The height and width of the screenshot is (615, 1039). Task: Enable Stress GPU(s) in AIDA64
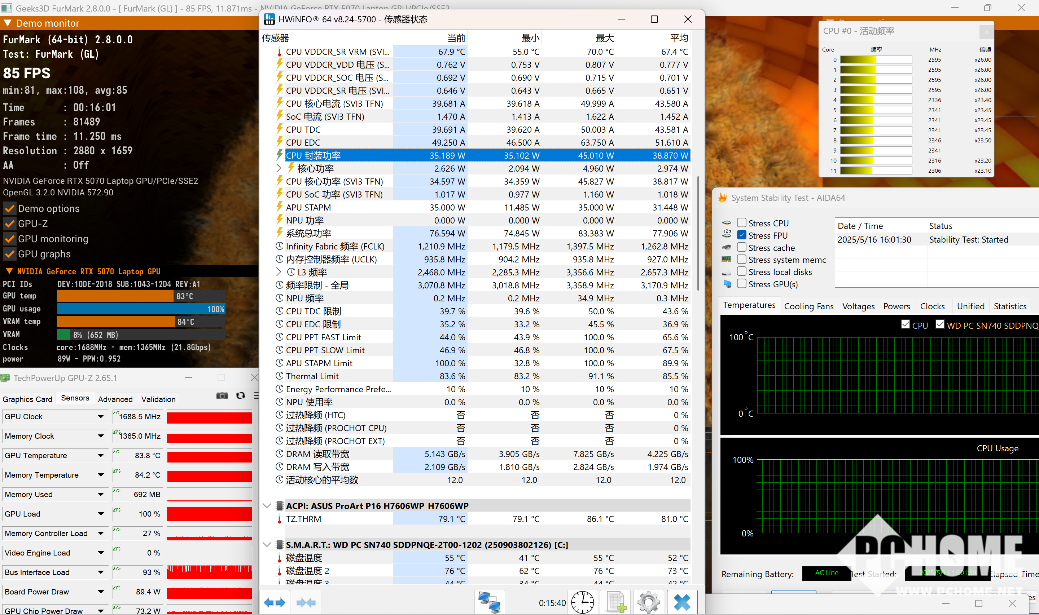[742, 284]
